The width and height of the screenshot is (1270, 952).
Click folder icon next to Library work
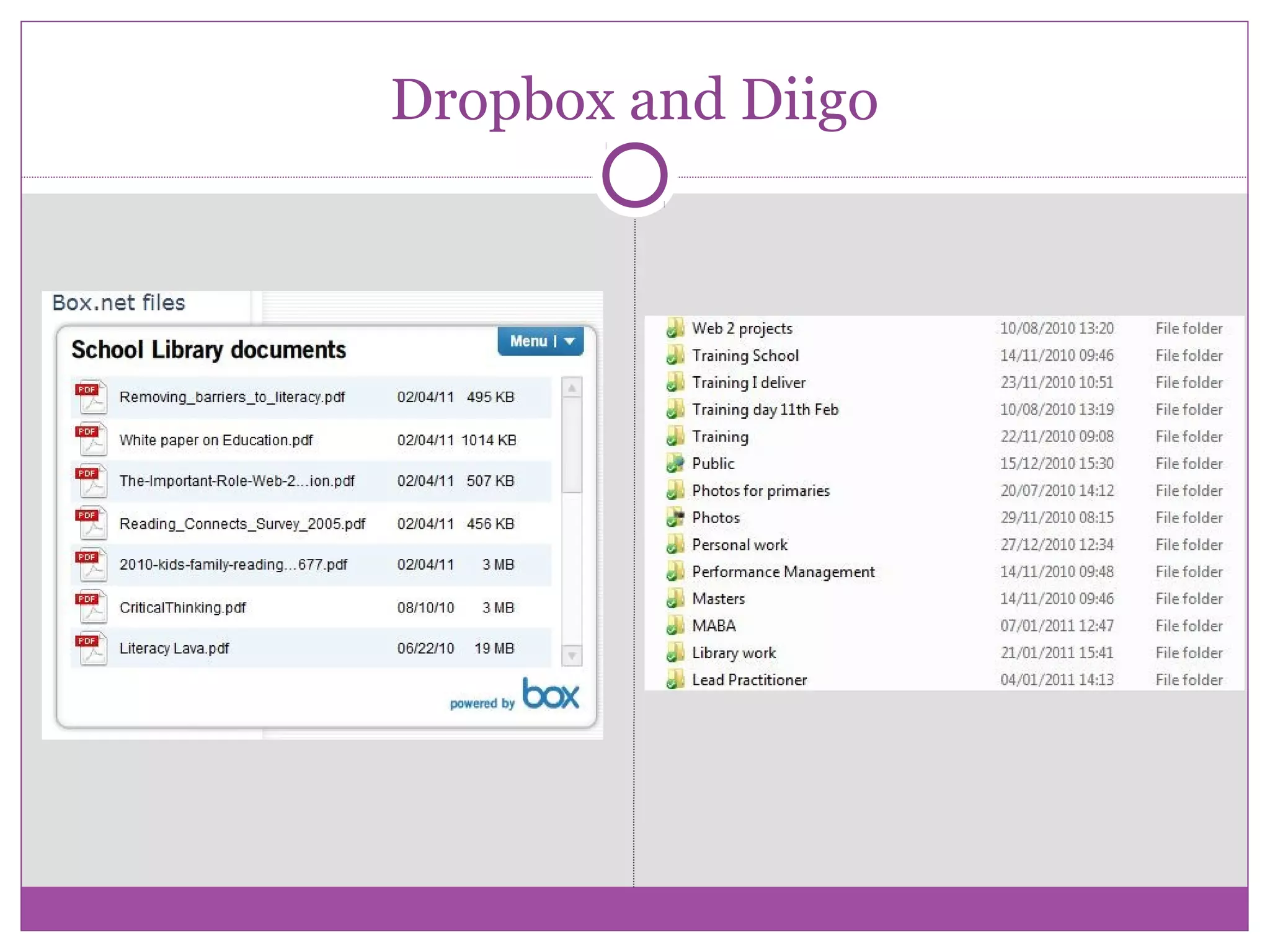[x=675, y=652]
